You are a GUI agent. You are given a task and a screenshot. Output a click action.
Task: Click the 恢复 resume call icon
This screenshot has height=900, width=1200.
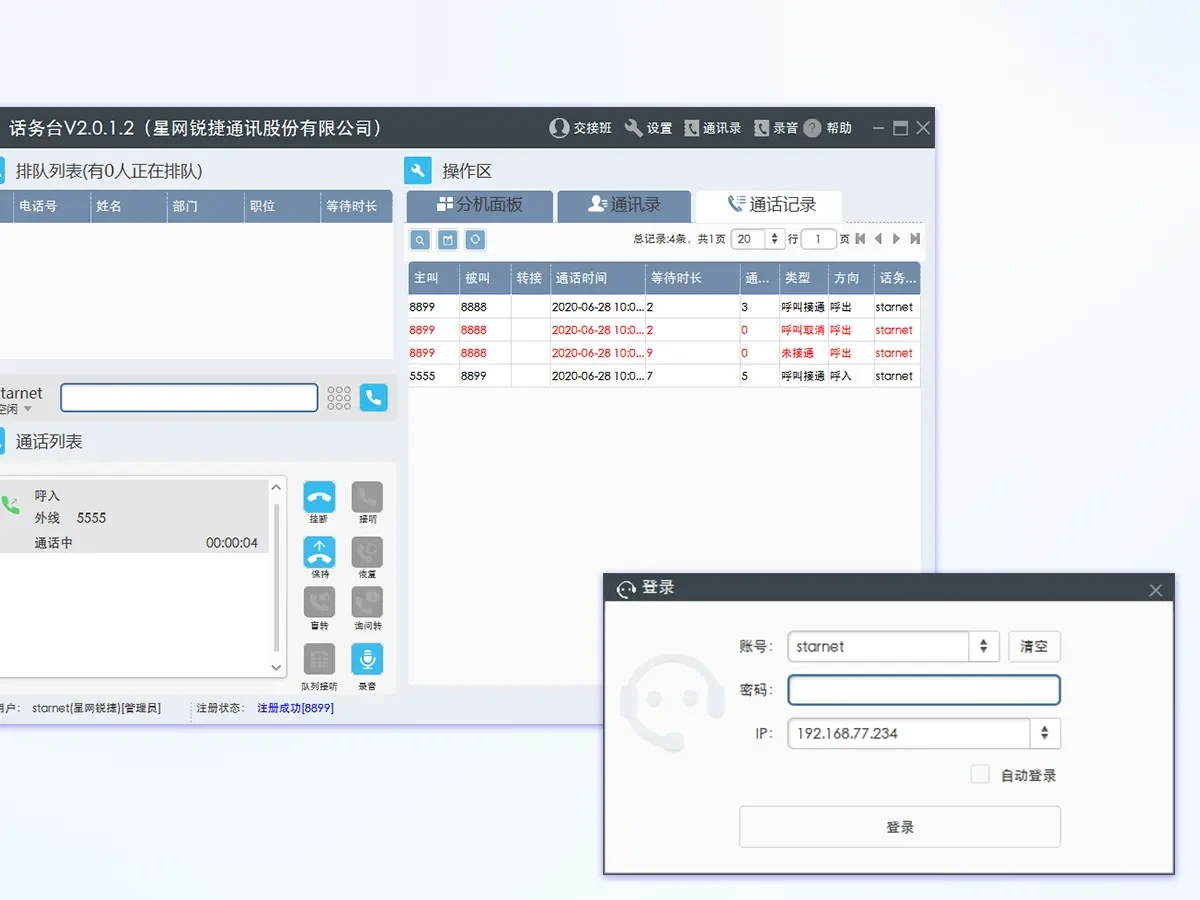point(367,552)
